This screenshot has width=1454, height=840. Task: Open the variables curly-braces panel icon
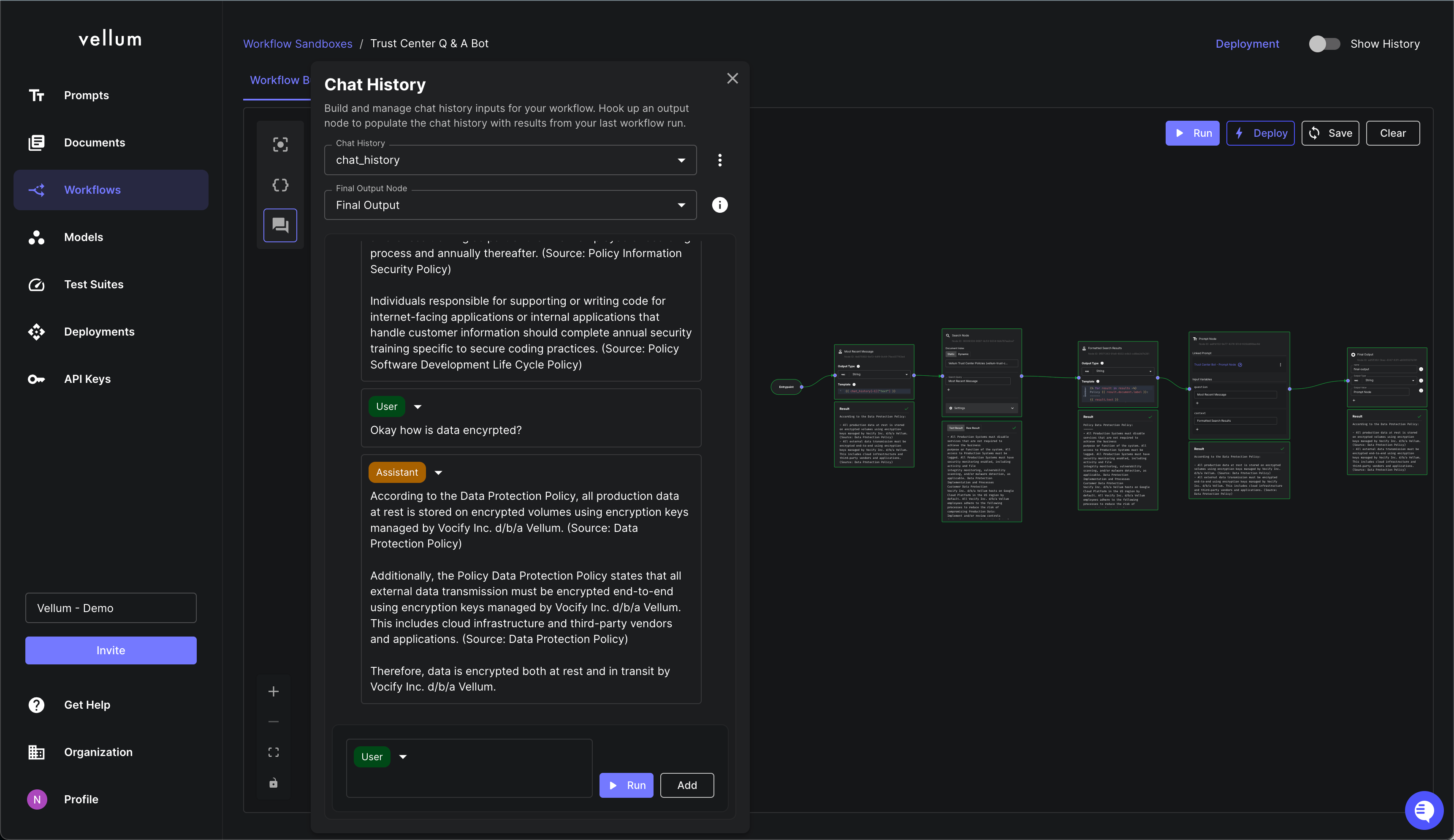click(x=280, y=184)
